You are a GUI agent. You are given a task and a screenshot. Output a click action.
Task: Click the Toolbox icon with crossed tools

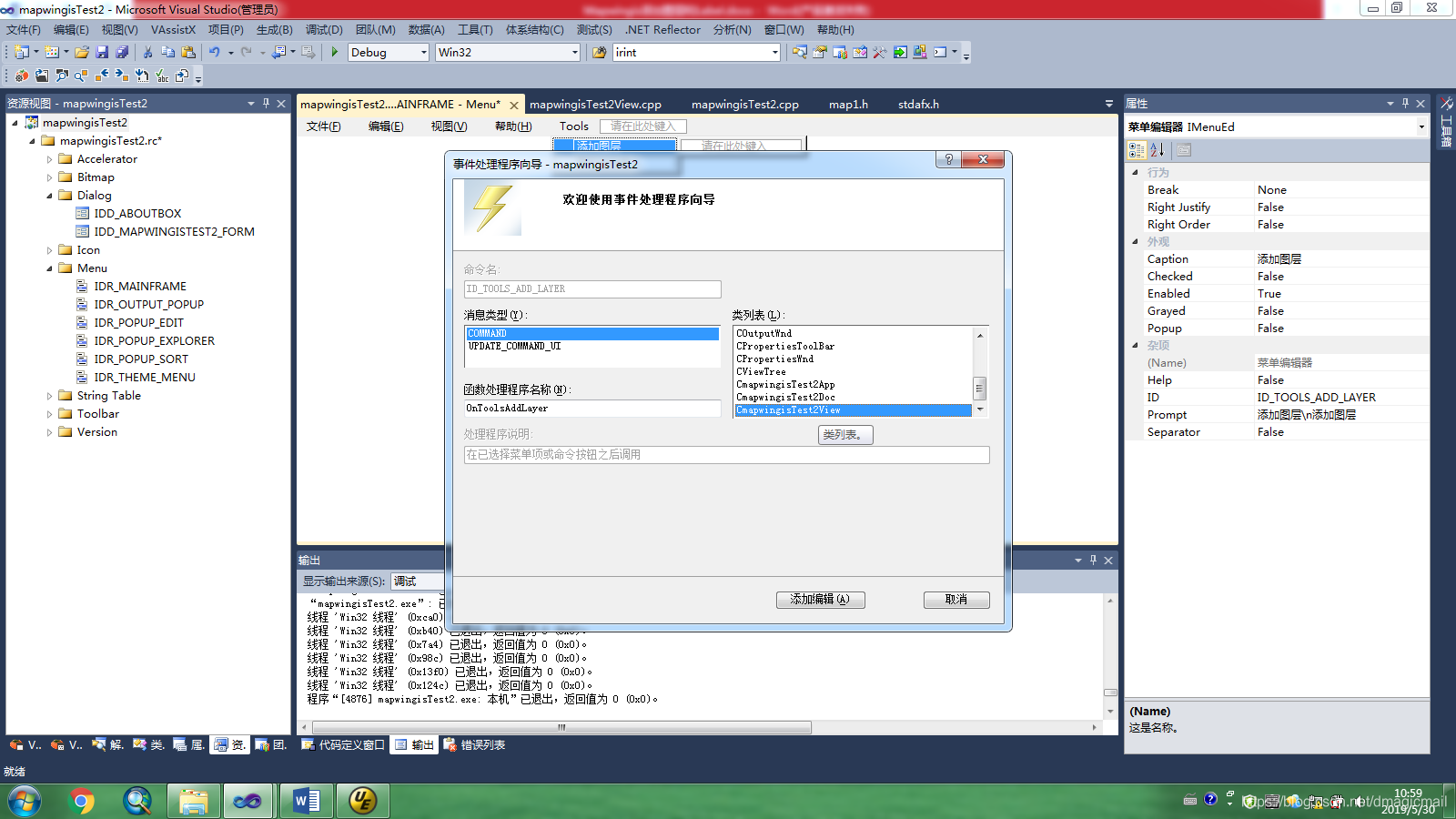880,52
